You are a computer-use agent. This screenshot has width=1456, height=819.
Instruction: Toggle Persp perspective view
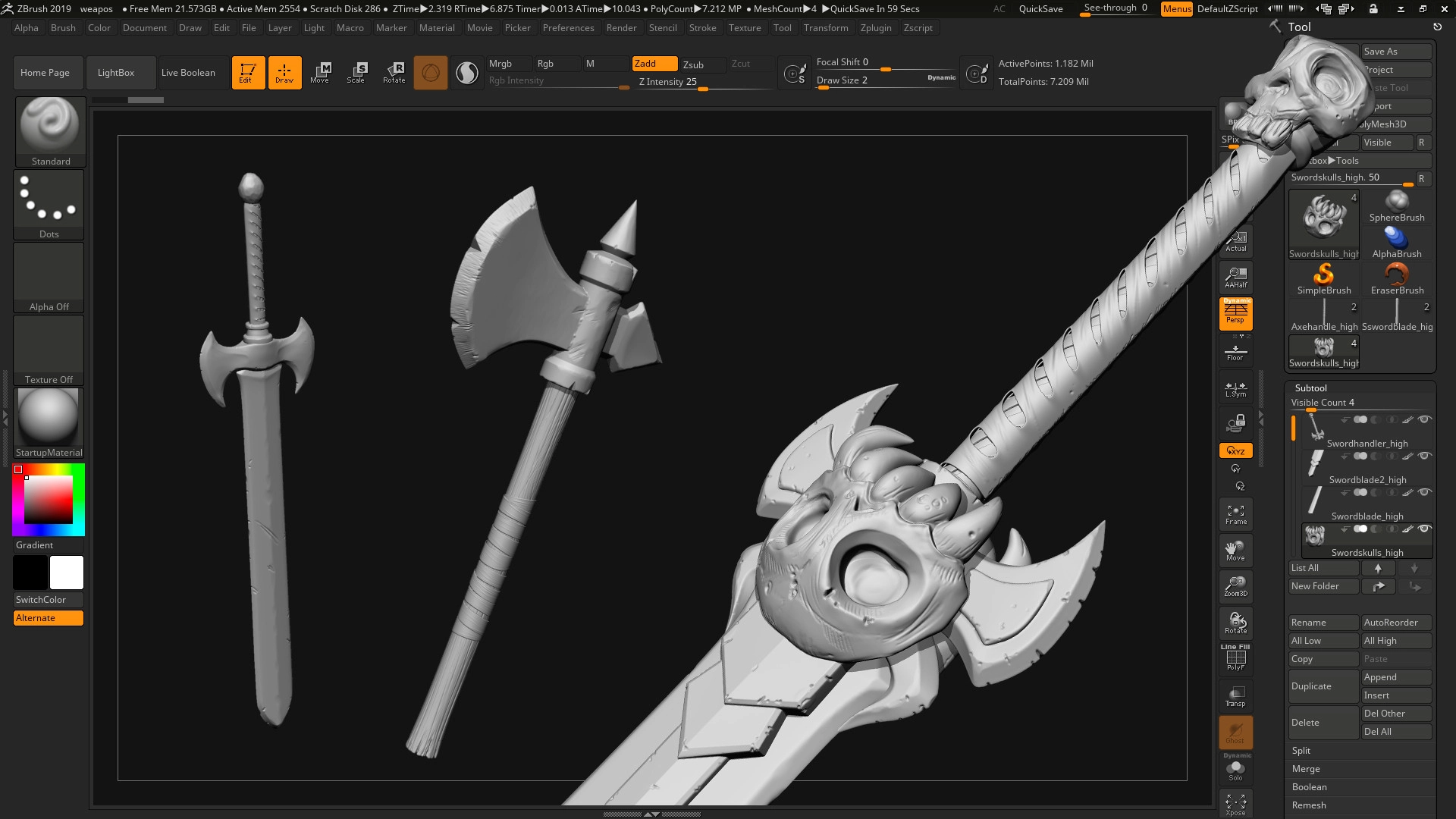(x=1235, y=313)
